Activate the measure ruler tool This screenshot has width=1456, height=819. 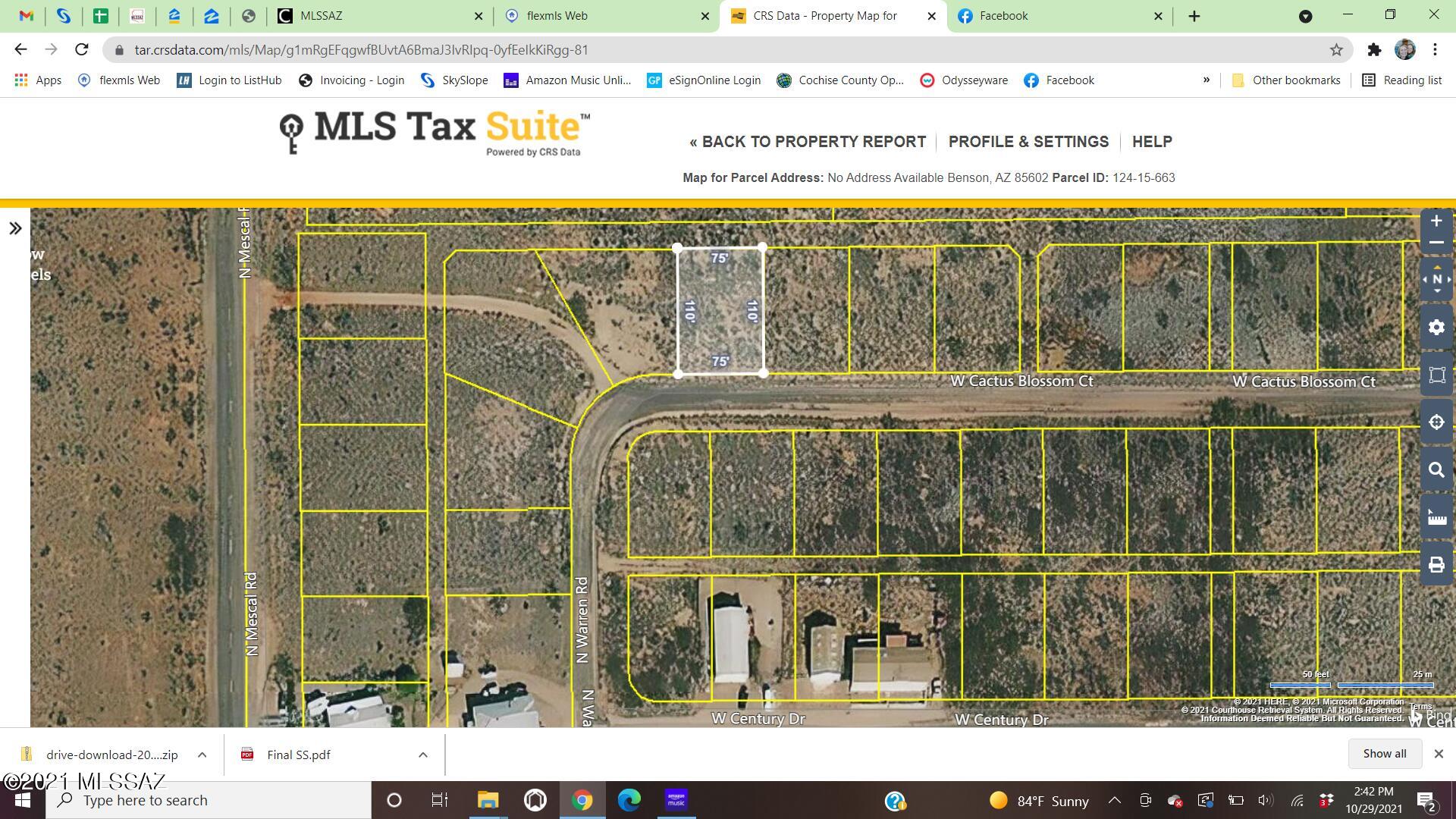click(x=1436, y=517)
